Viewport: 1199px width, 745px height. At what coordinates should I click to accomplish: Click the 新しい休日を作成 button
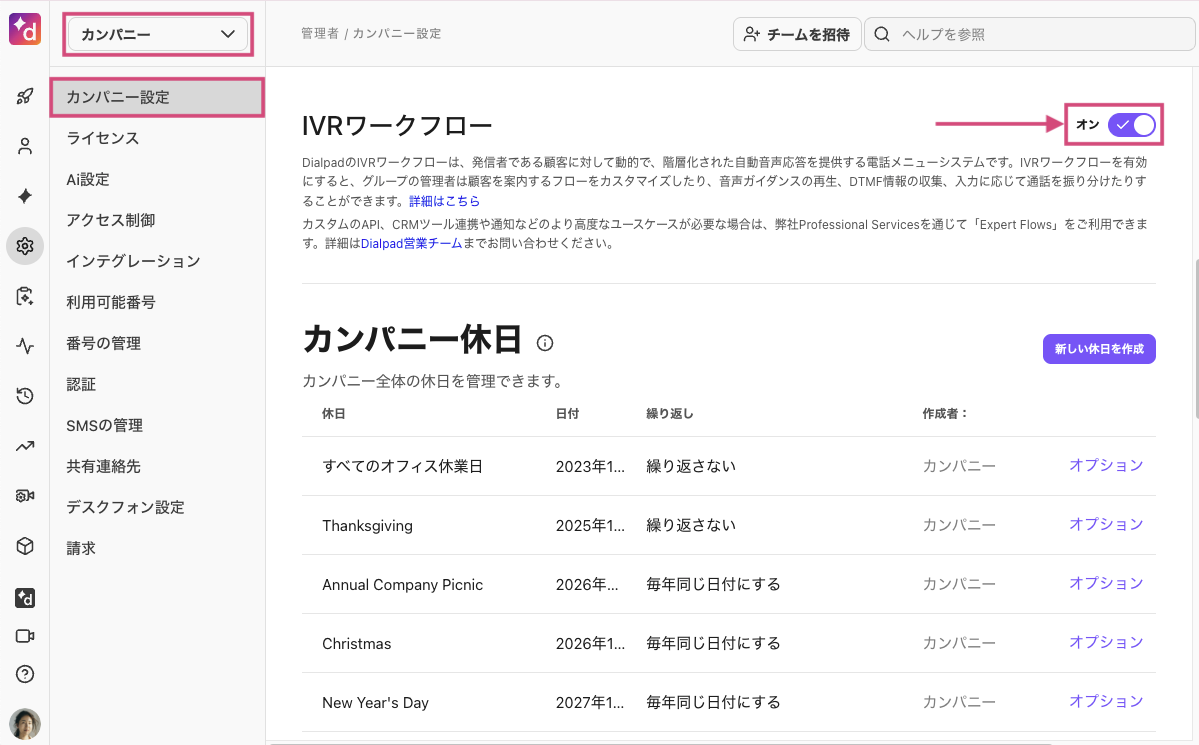pos(1098,349)
